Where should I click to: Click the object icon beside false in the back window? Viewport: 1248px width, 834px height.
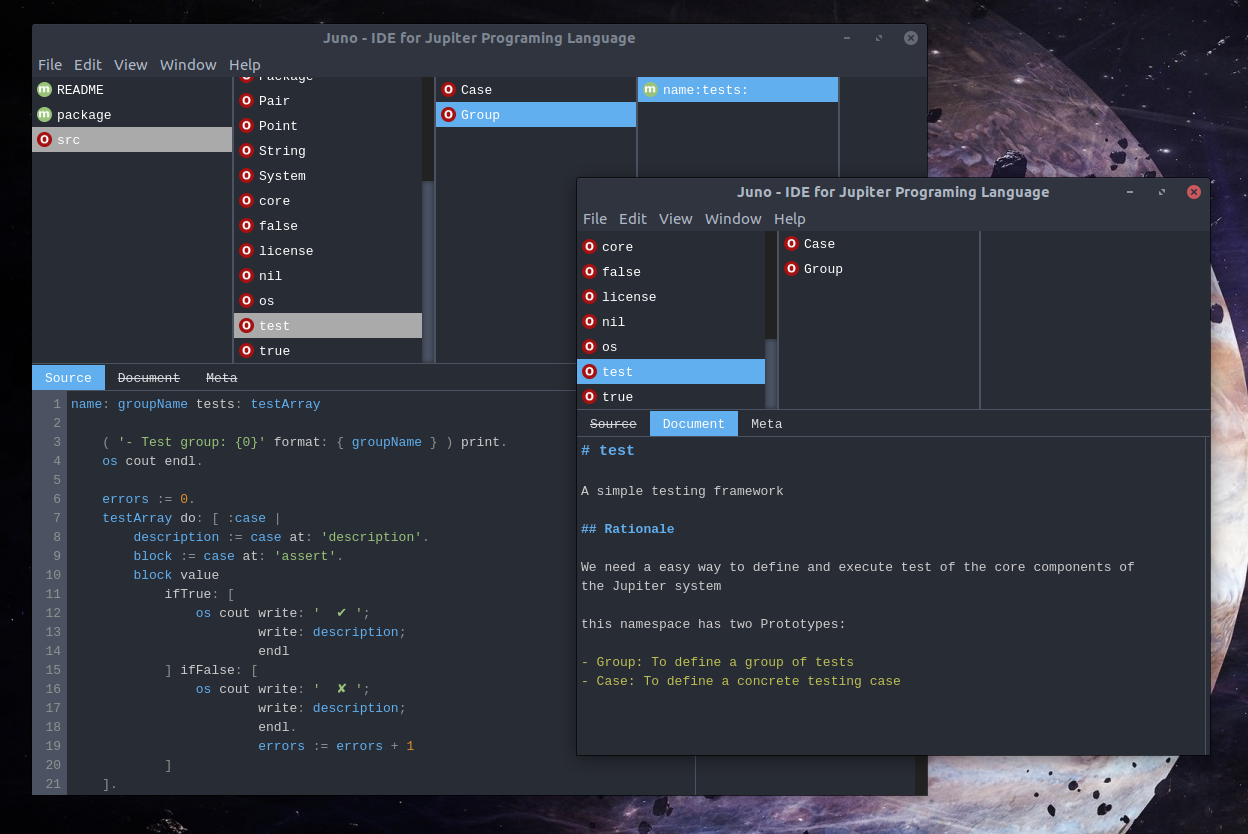click(x=246, y=226)
